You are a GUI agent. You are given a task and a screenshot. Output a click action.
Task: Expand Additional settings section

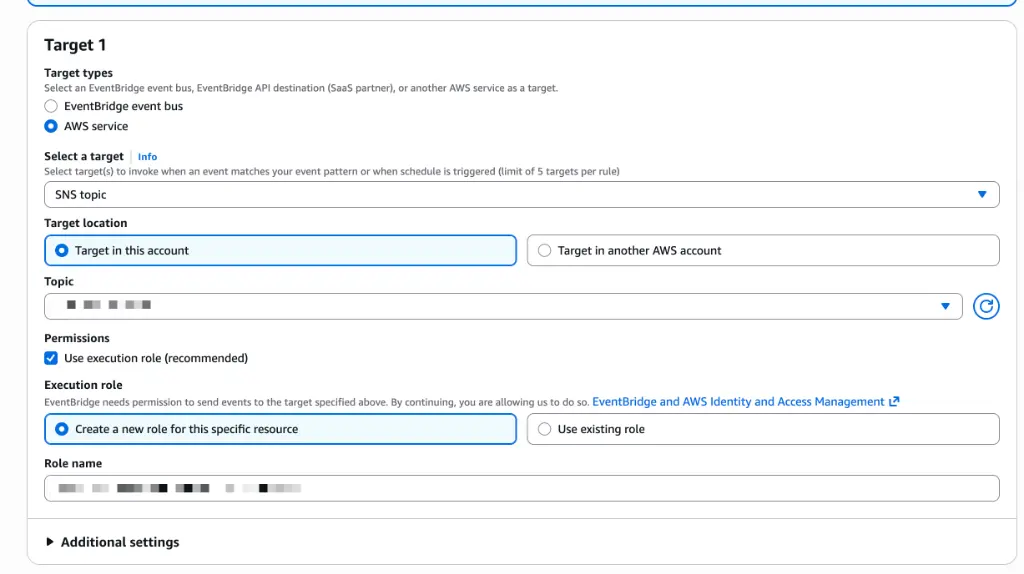112,542
